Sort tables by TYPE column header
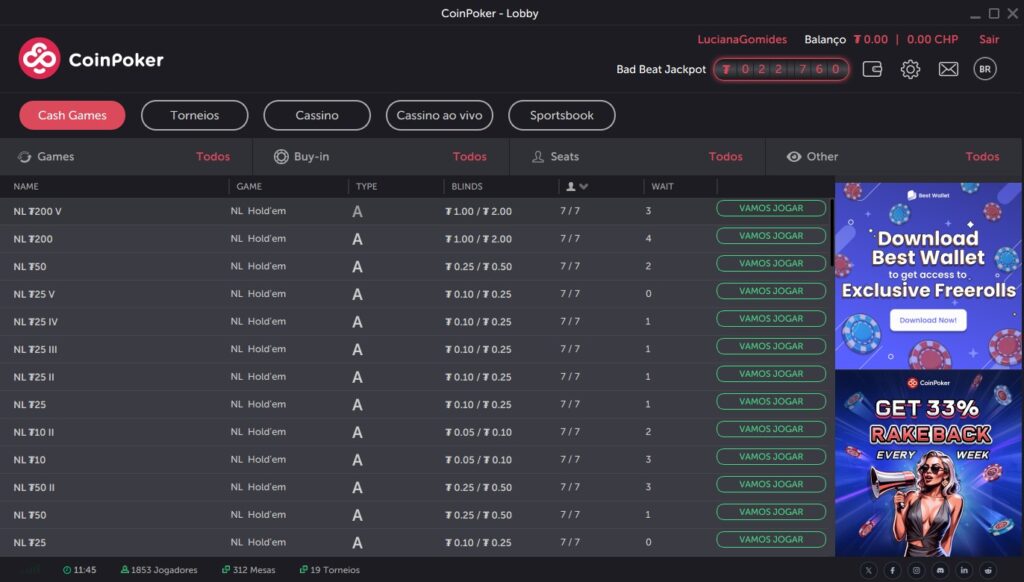This screenshot has height=582, width=1024. pyautogui.click(x=366, y=187)
